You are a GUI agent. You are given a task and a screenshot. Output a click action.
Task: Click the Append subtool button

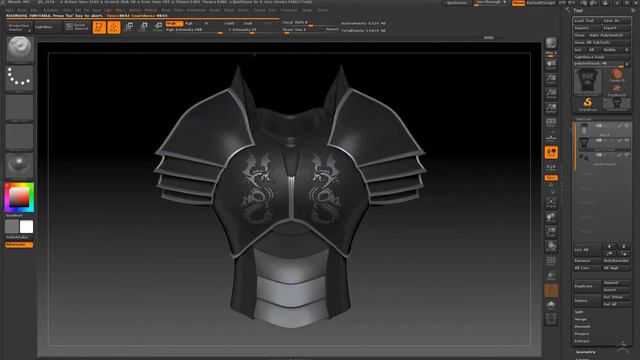pyautogui.click(x=616, y=282)
